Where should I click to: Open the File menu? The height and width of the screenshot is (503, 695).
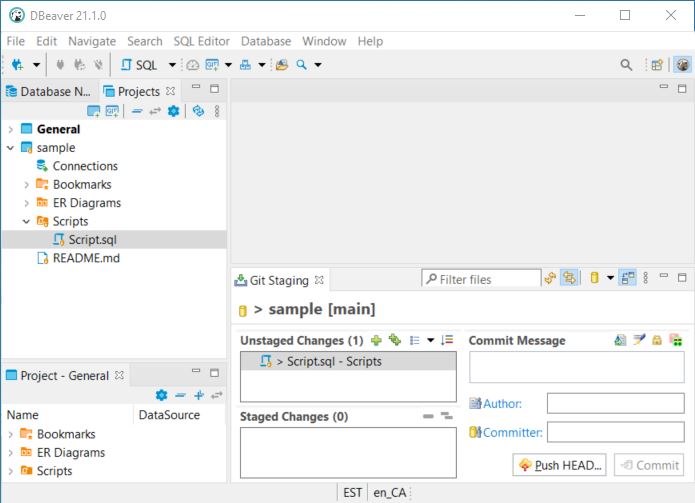point(16,41)
